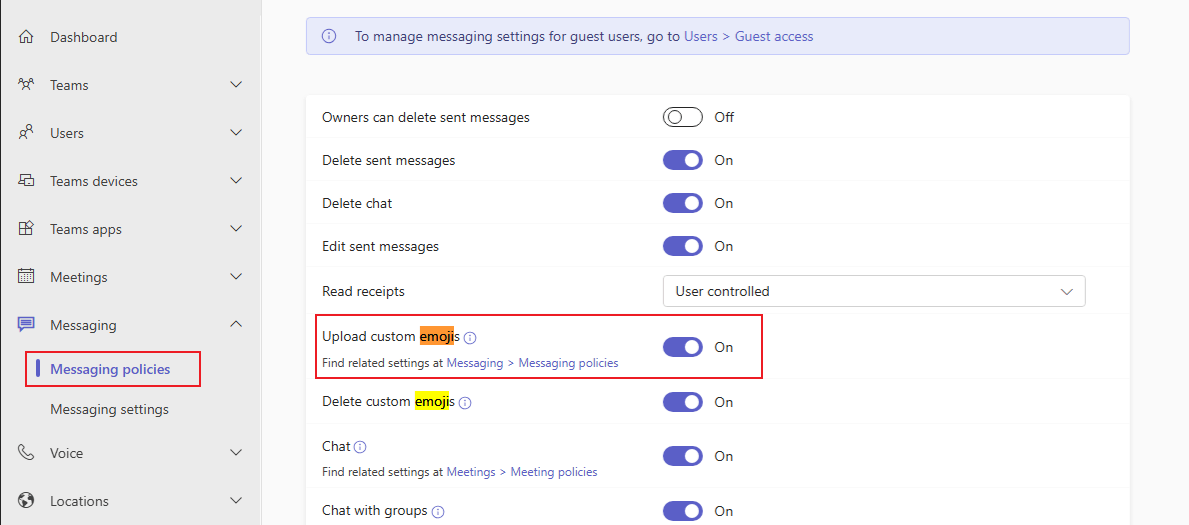Enable Owners can delete sent messages

682,117
